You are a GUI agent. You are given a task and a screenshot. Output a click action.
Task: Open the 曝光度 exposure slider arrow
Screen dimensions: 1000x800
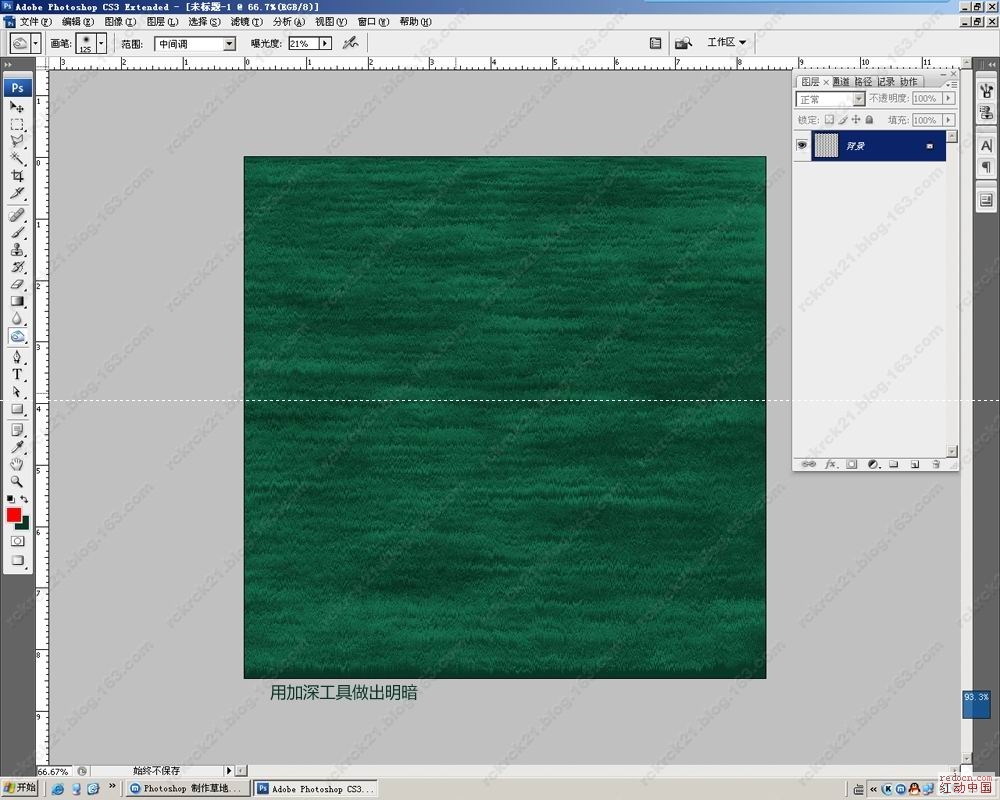(x=325, y=43)
